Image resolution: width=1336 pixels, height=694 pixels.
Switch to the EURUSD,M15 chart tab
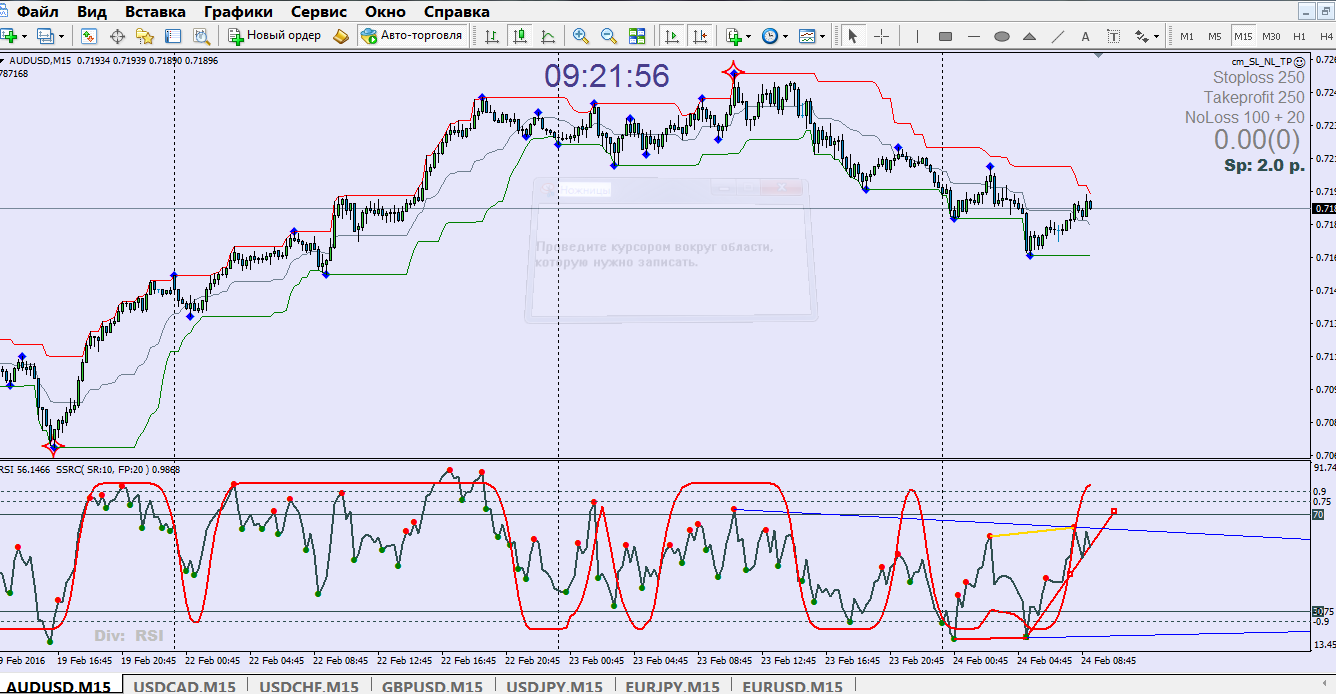tap(791, 686)
